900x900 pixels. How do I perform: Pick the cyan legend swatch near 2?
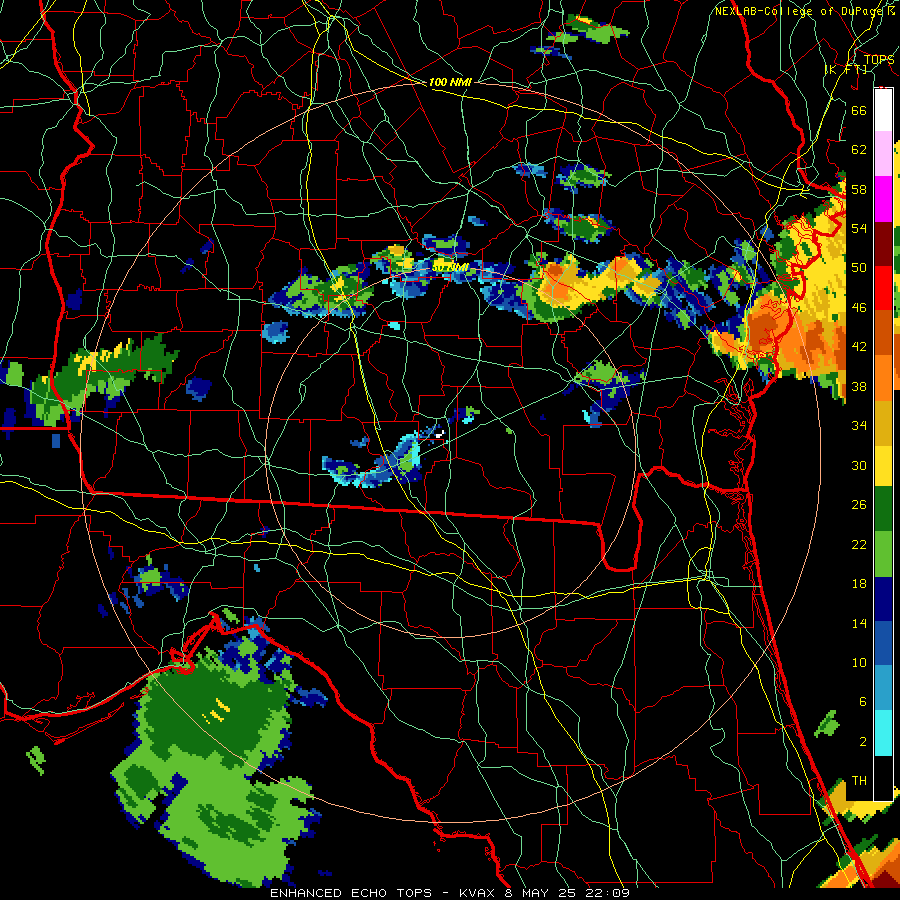pos(883,733)
